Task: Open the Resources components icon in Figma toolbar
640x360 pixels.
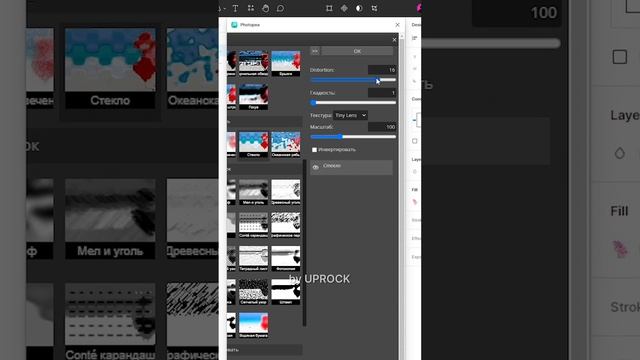Action: [251, 8]
